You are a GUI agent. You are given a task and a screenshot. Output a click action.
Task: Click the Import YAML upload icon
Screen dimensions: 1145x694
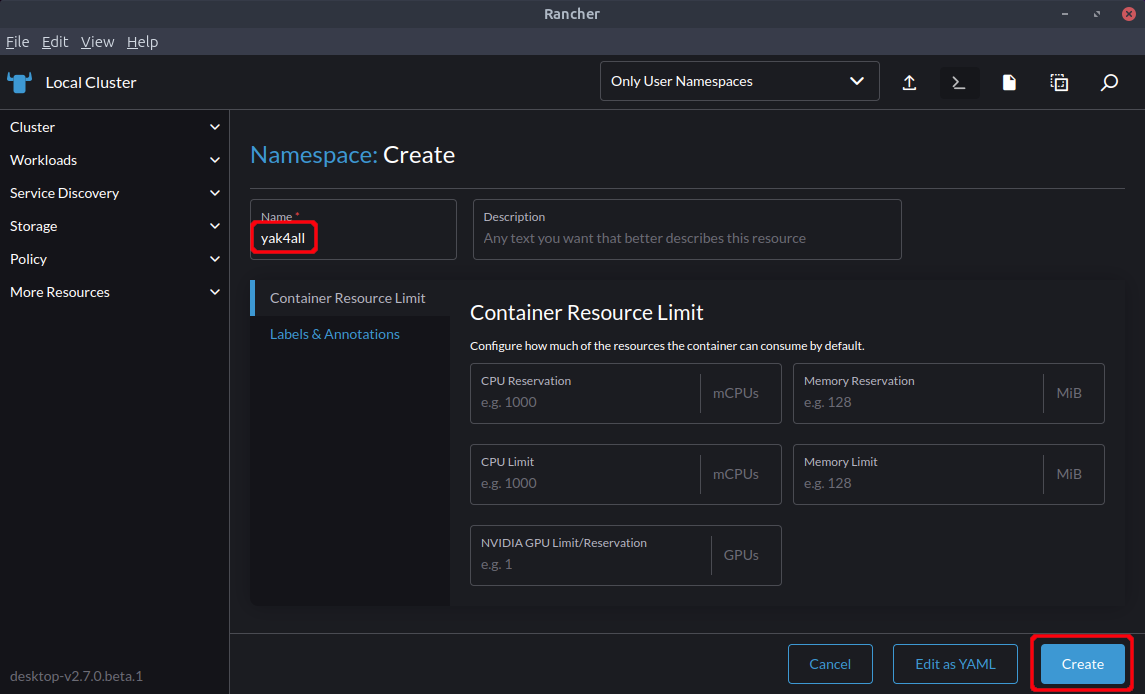[909, 82]
